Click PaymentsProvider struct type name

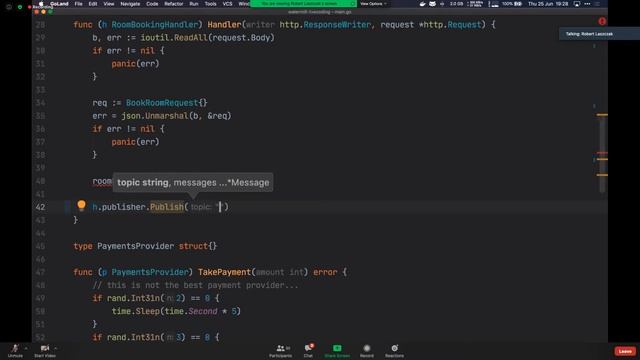(136, 246)
